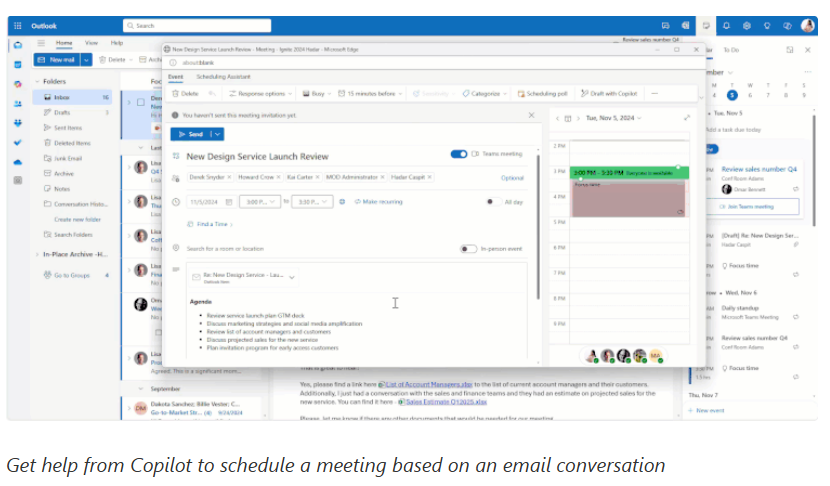This screenshot has width=830, height=486.
Task: Click the Outlook search box
Action: point(197,25)
